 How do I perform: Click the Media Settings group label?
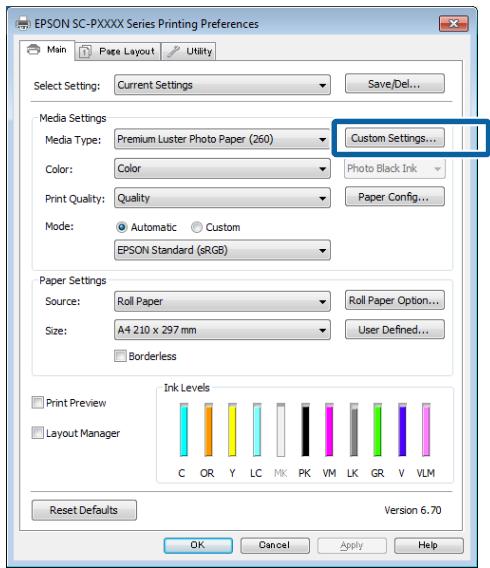coord(73,118)
